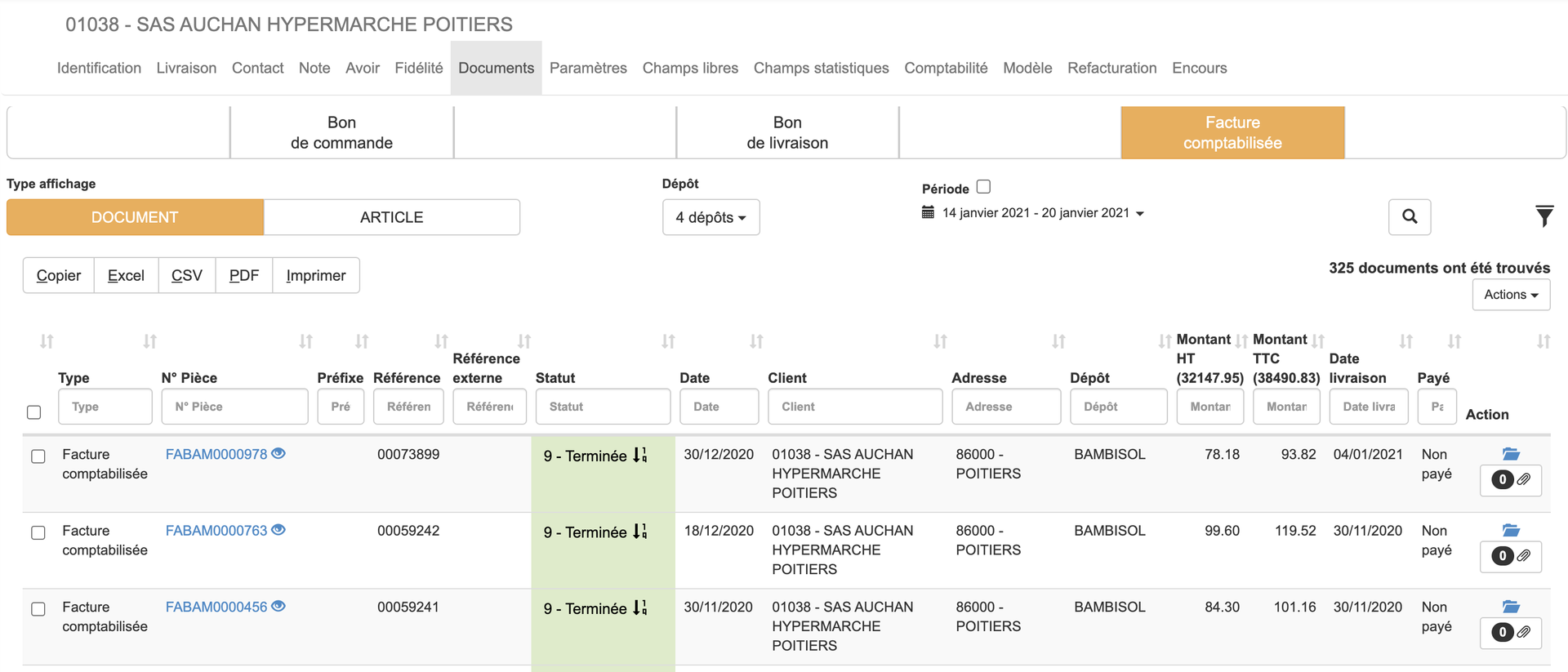Click the eye icon next to FABAM0000978
Screen dimensions: 1568x672
278,454
